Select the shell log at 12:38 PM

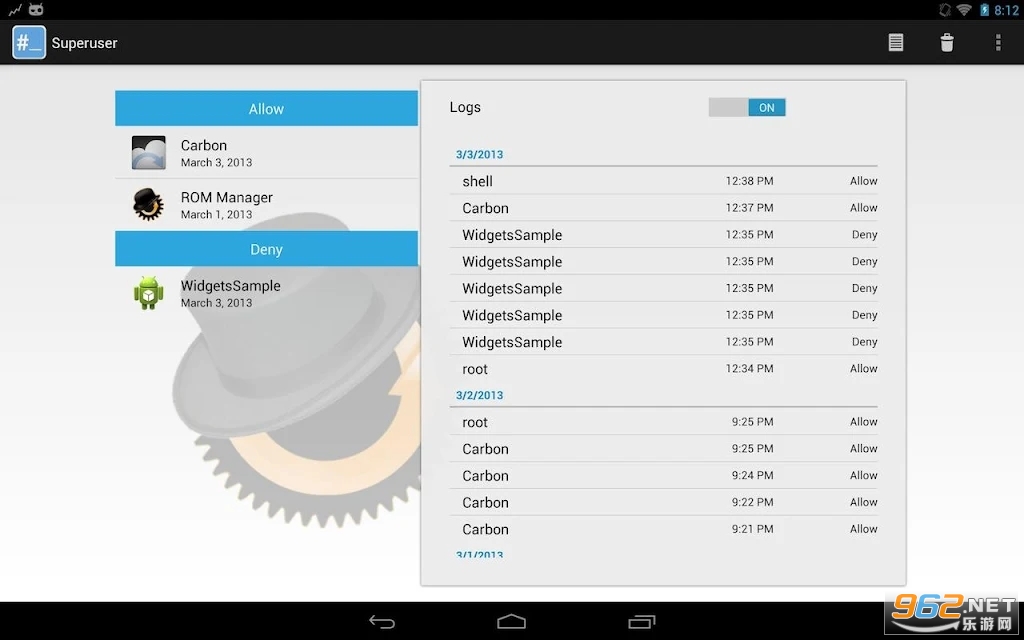coord(664,181)
